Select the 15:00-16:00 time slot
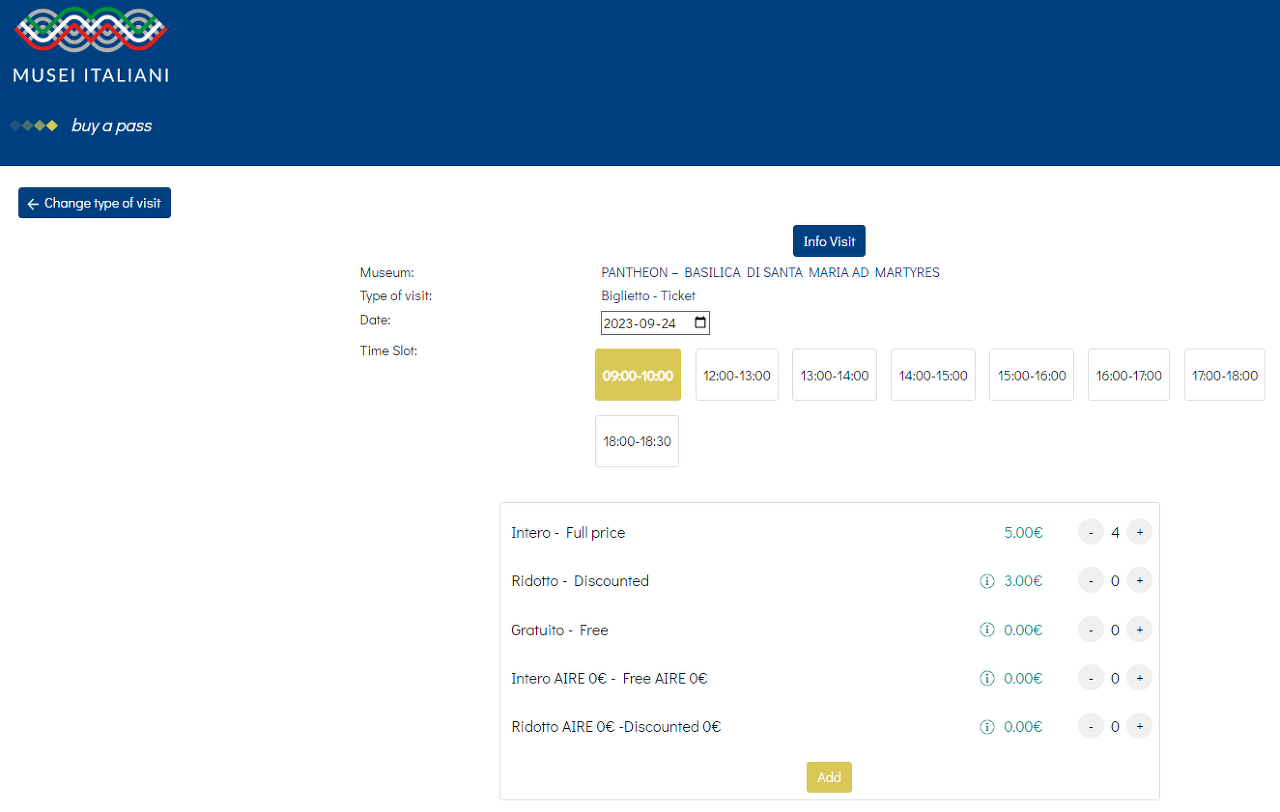This screenshot has width=1280, height=812. tap(1032, 375)
